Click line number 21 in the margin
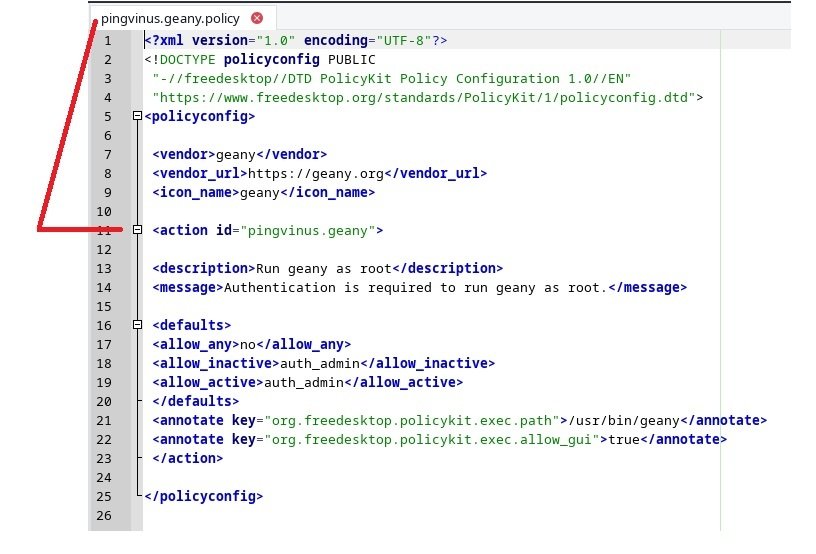 coord(104,420)
